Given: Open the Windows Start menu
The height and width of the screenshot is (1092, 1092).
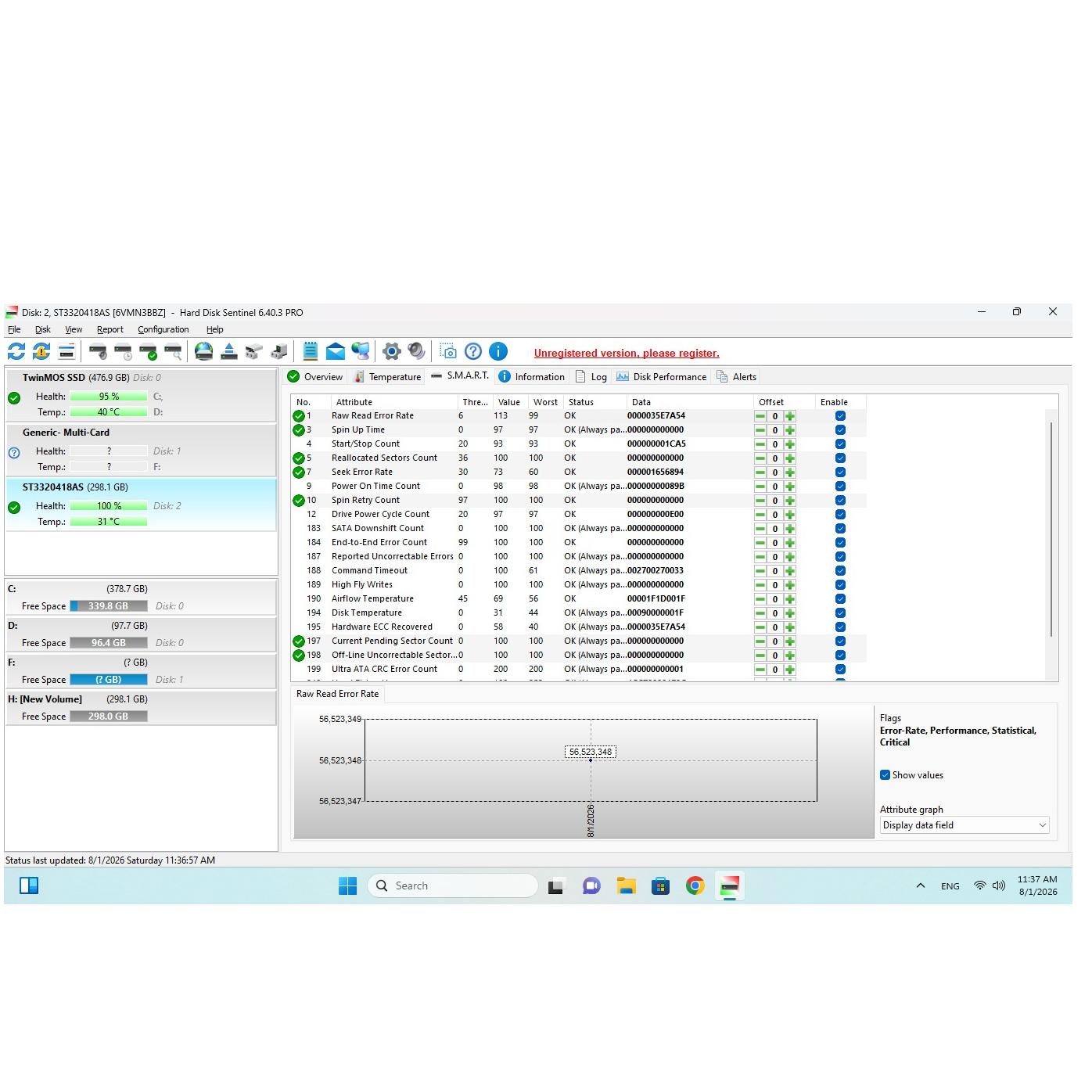Looking at the screenshot, I should 347,885.
